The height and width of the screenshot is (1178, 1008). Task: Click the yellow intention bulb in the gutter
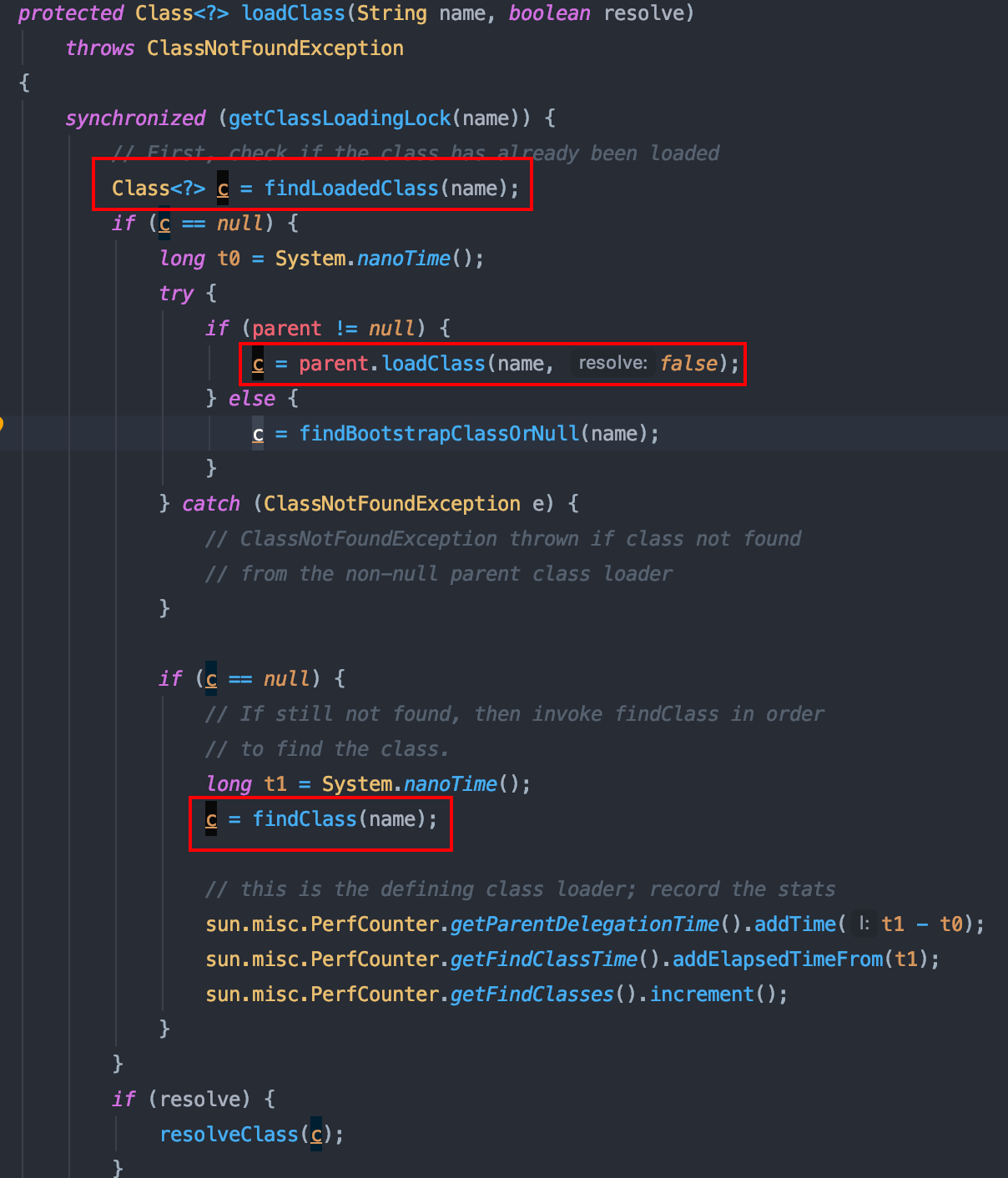pyautogui.click(x=2, y=423)
